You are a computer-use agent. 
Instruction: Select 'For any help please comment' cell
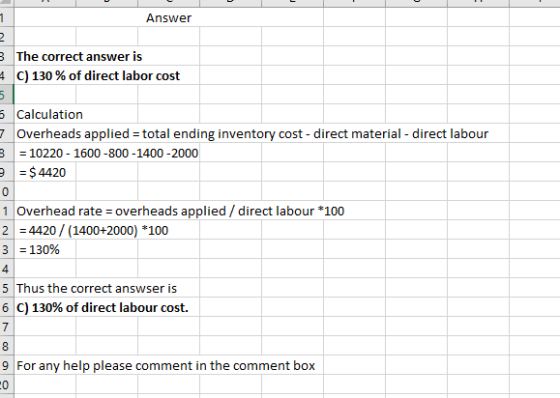pyautogui.click(x=166, y=365)
